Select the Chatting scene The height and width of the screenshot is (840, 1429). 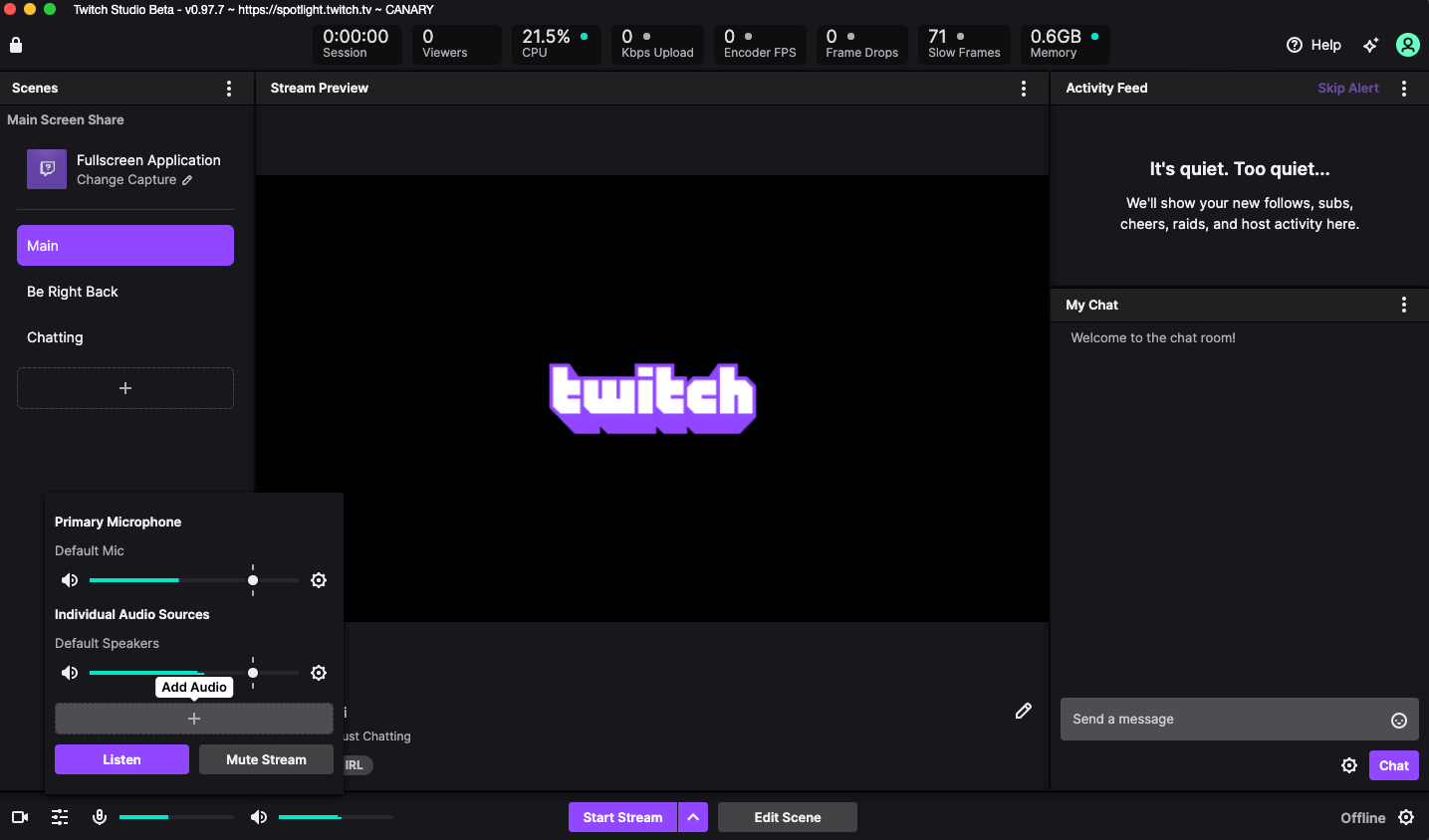tap(125, 337)
